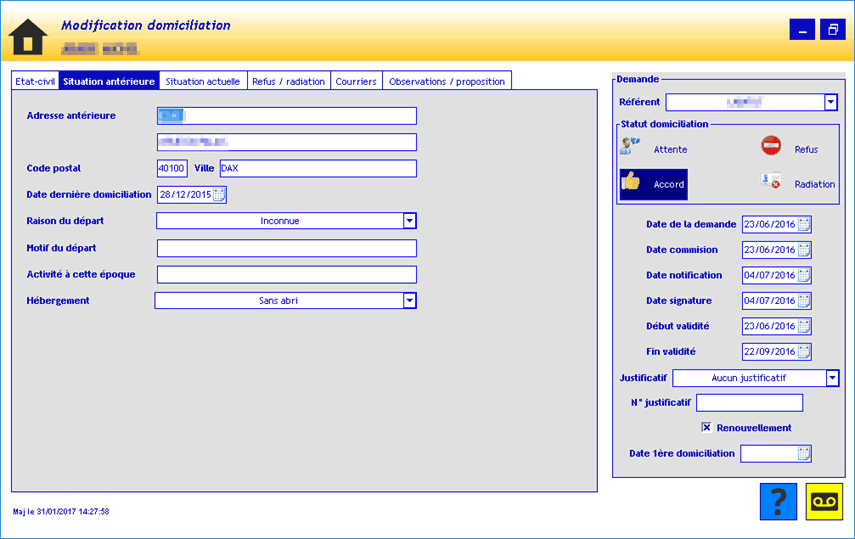Open the Situation actuelle tab
The width and height of the screenshot is (855, 539).
click(x=202, y=81)
